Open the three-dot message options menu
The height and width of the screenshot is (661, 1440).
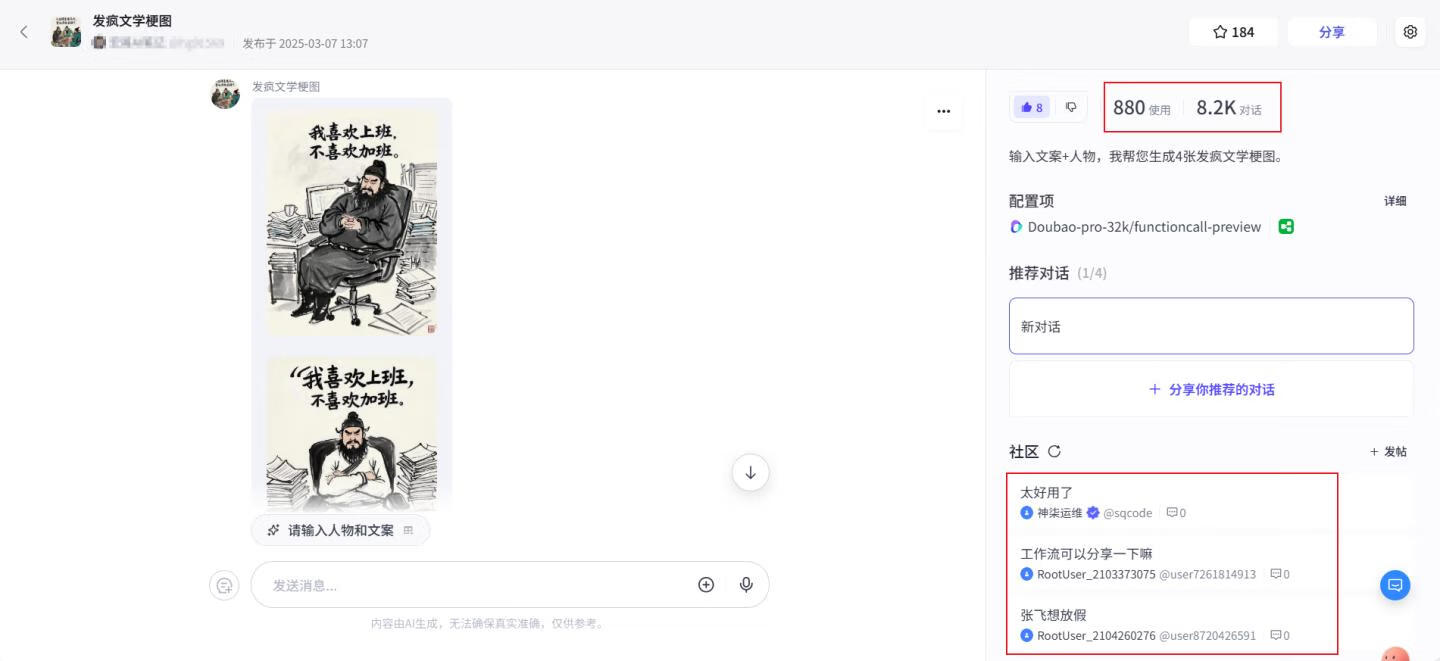944,111
